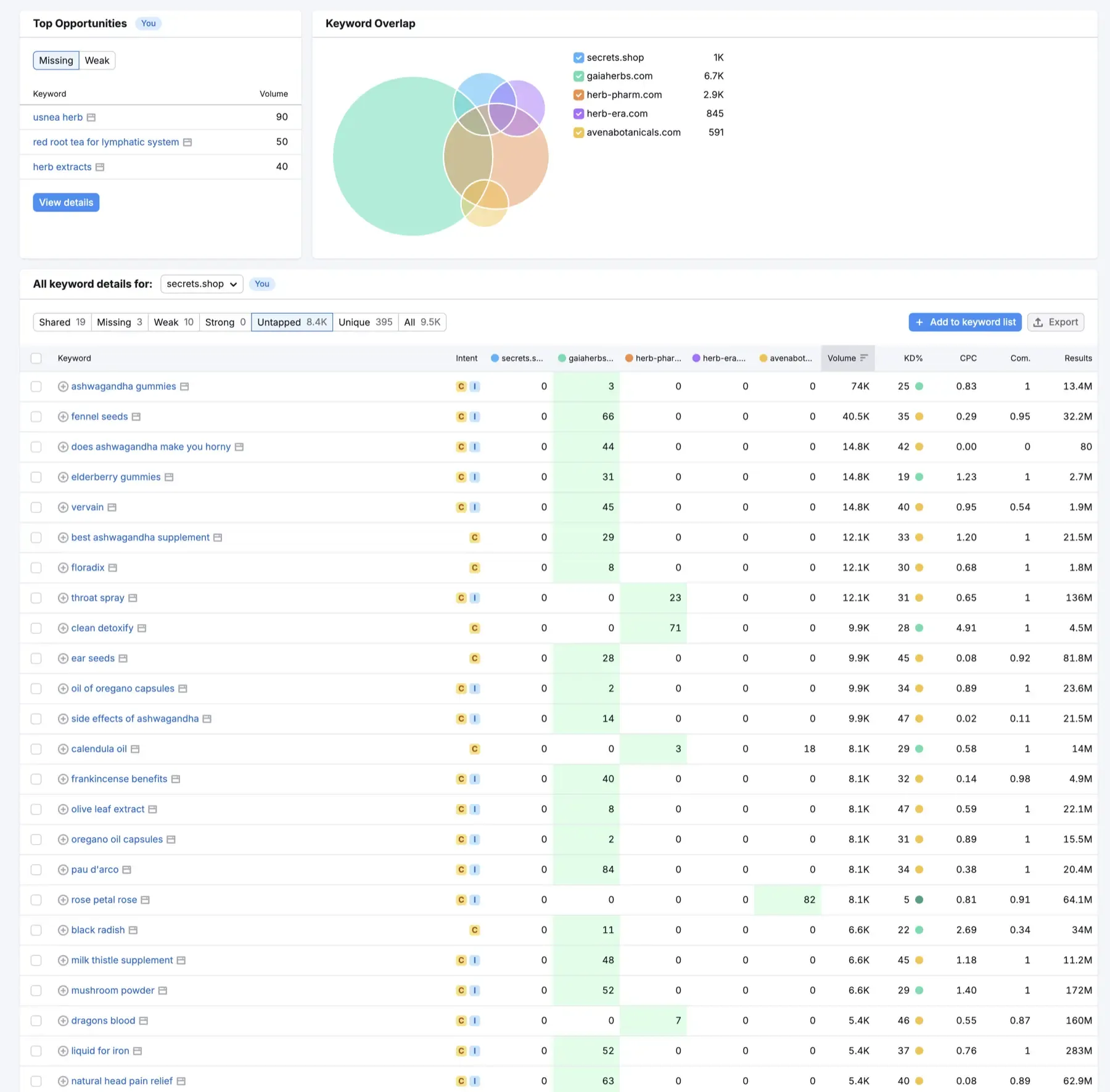Switch to the Shared tab

61,322
